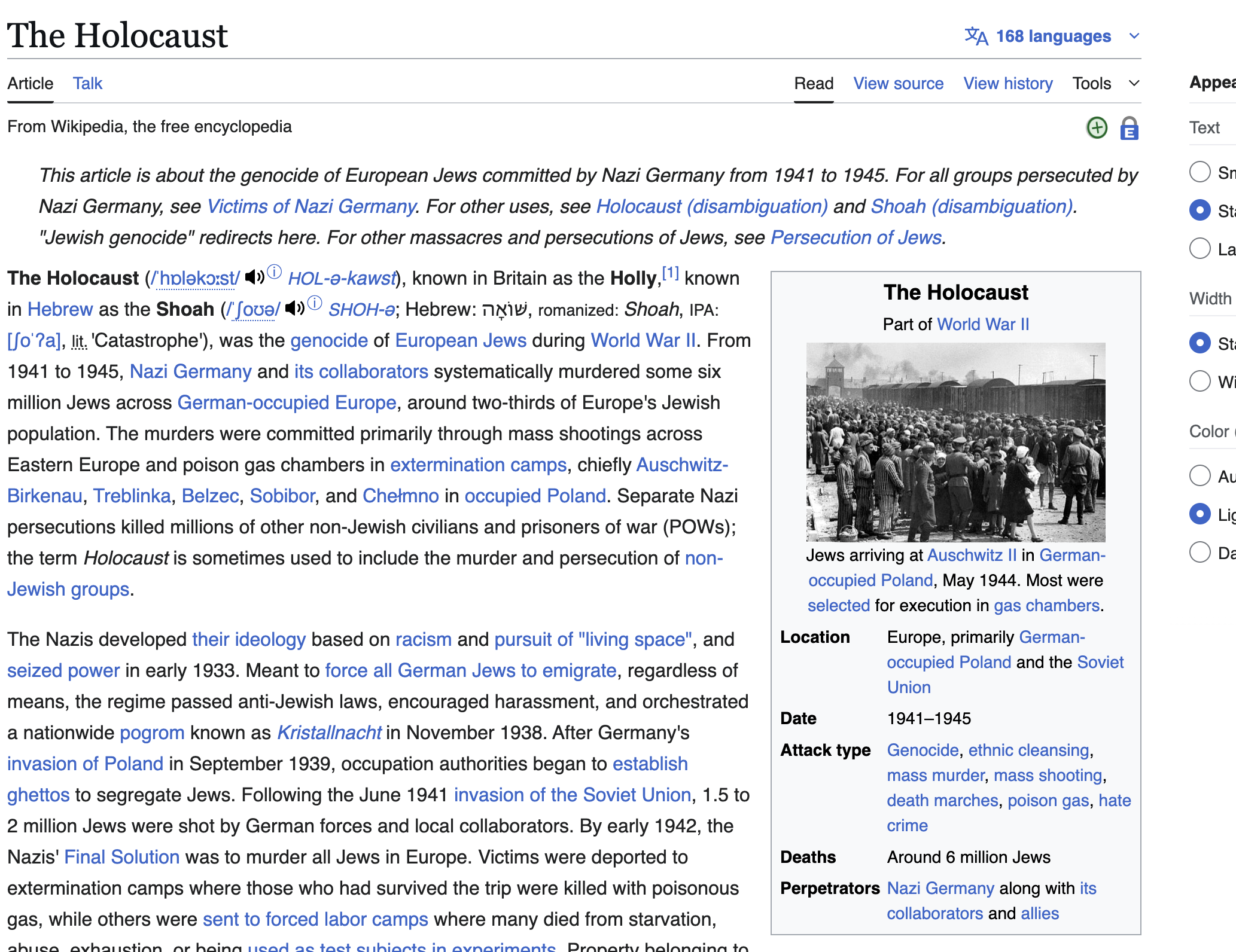Select the second Width radio button
1236x952 pixels.
1200,381
